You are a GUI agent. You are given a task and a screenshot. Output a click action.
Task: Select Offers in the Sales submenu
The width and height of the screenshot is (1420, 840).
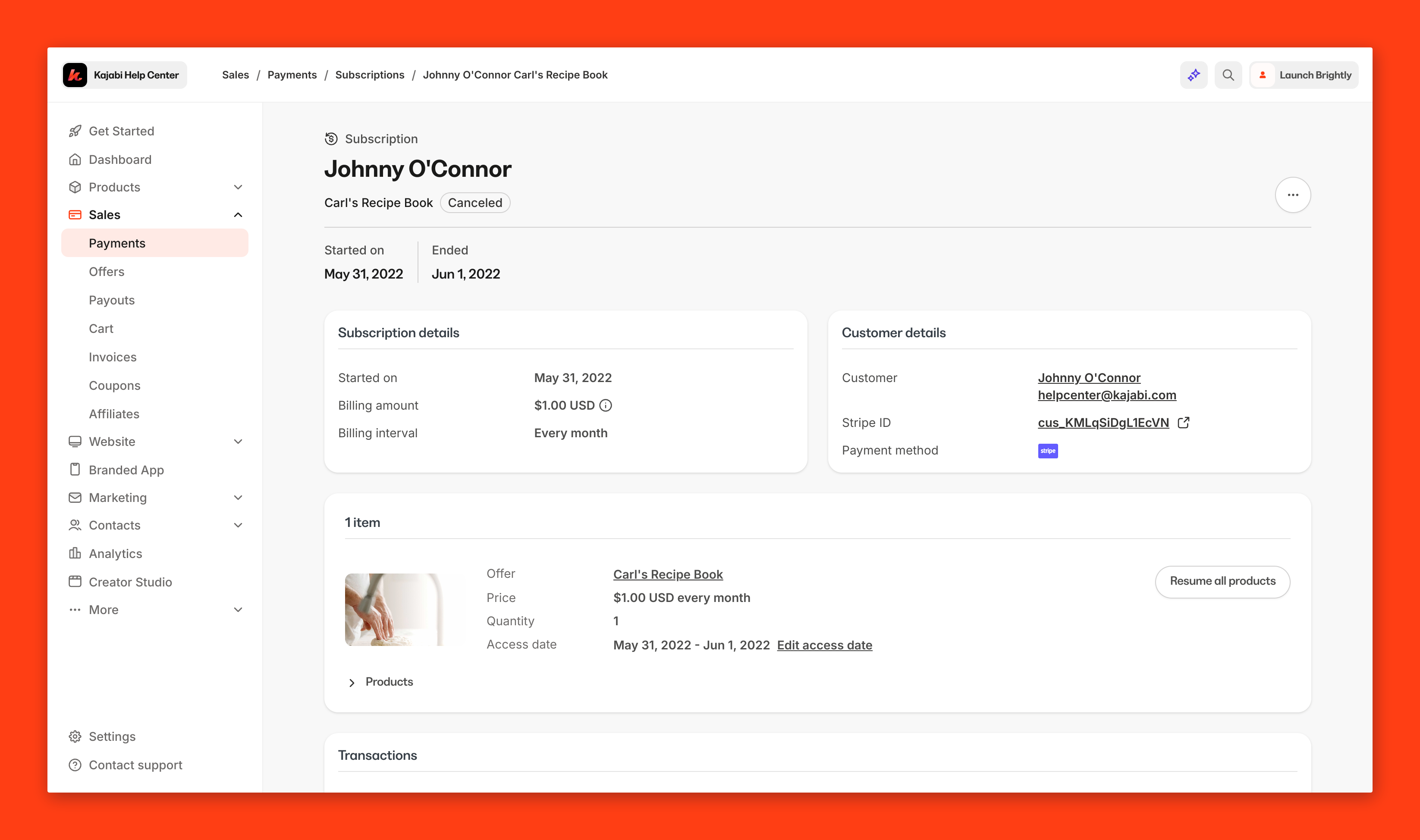point(107,272)
